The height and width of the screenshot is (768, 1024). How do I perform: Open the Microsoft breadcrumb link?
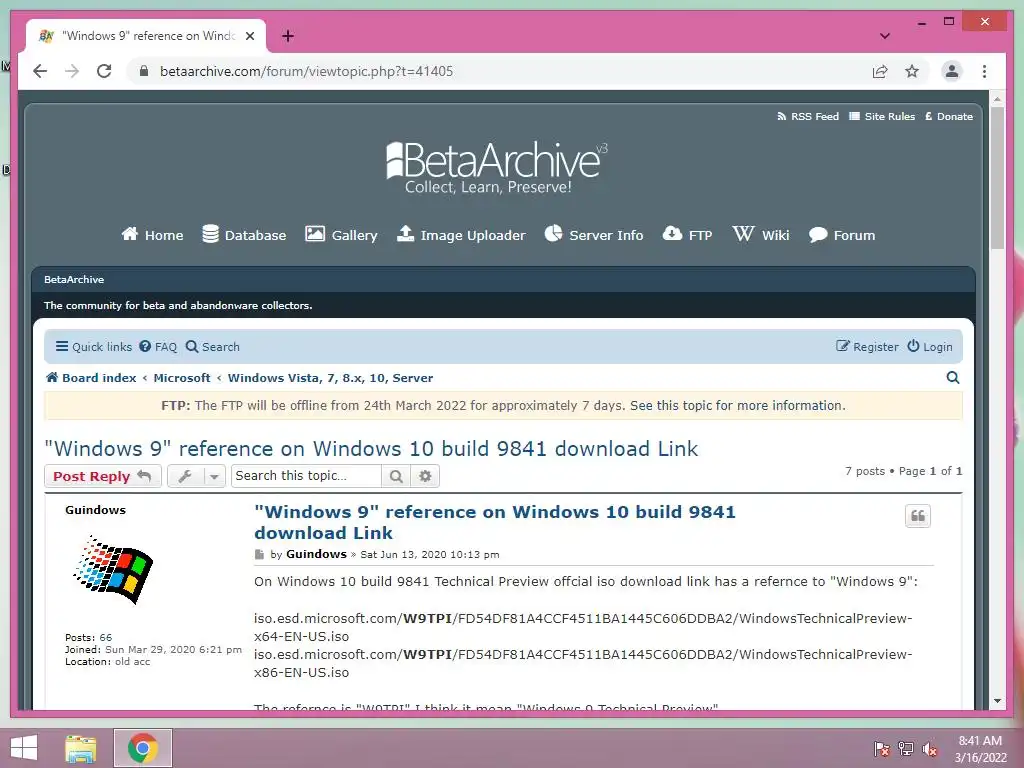coord(182,377)
